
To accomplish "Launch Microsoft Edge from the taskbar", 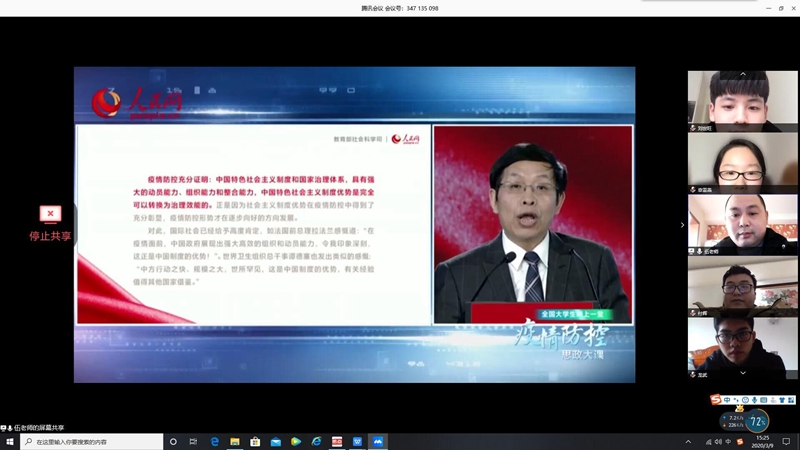I will pos(214,442).
